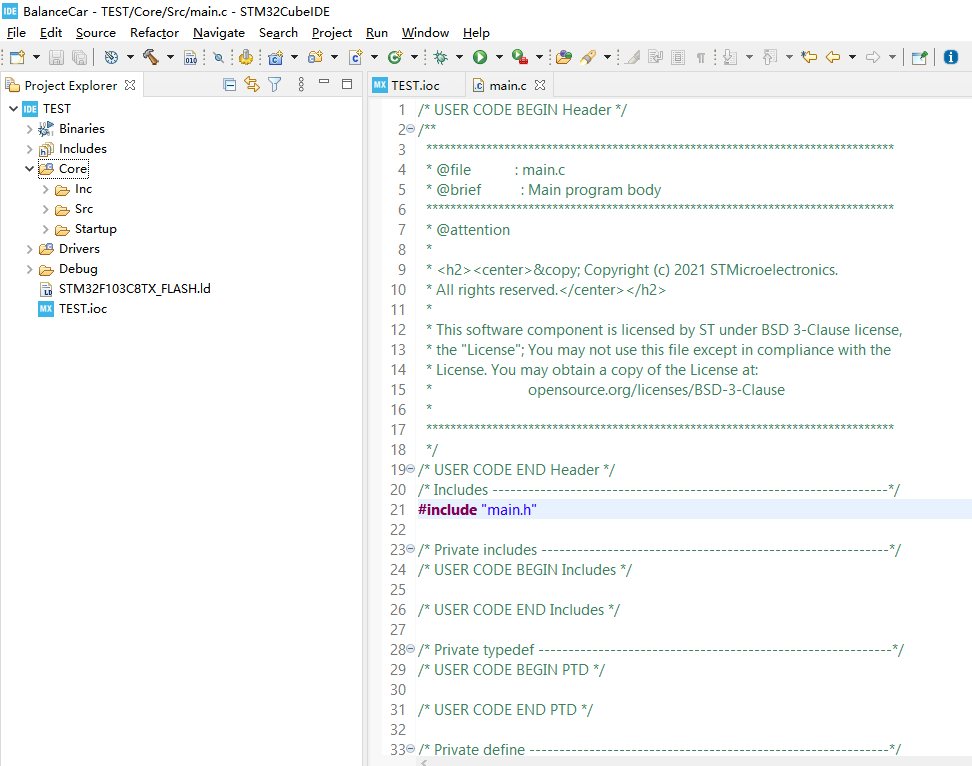972x766 pixels.
Task: Toggle Link with Editor in Project Explorer
Action: click(252, 85)
